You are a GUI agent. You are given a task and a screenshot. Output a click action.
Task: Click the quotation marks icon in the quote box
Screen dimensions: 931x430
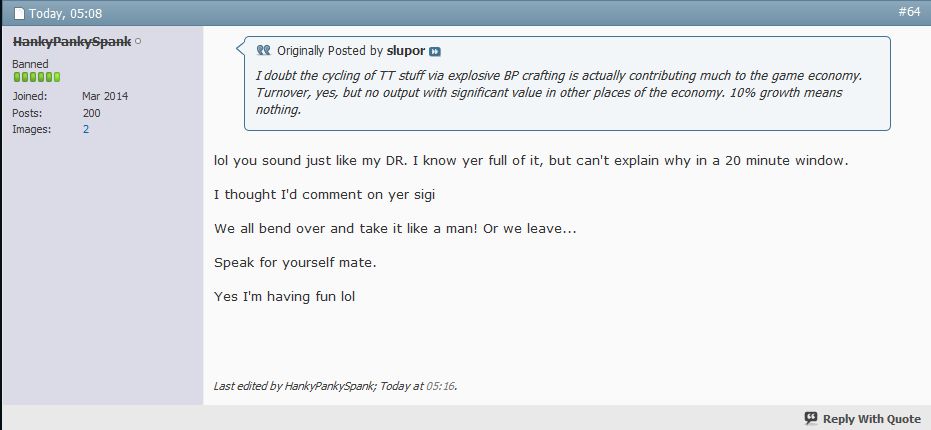click(x=264, y=50)
